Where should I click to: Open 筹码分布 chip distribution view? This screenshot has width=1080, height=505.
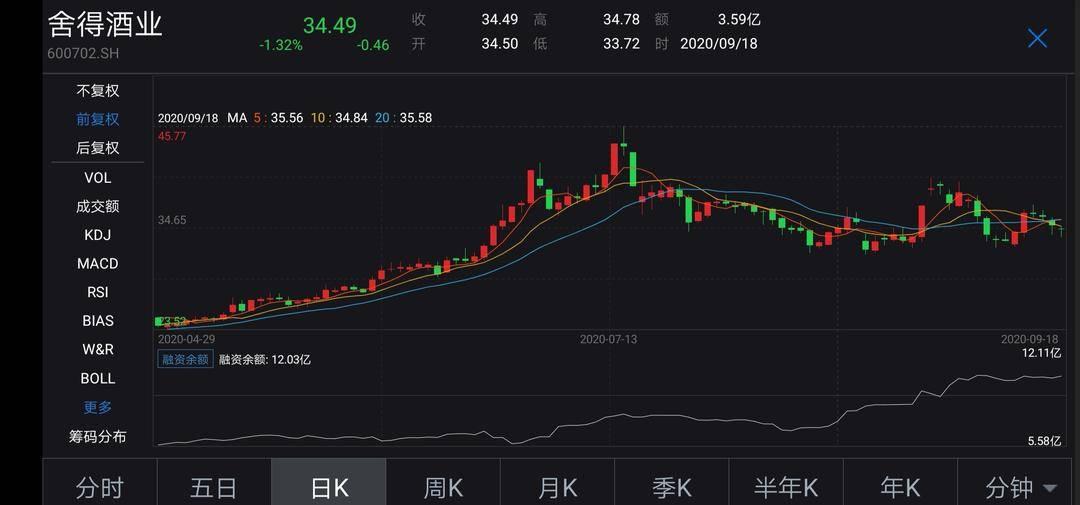[x=98, y=437]
